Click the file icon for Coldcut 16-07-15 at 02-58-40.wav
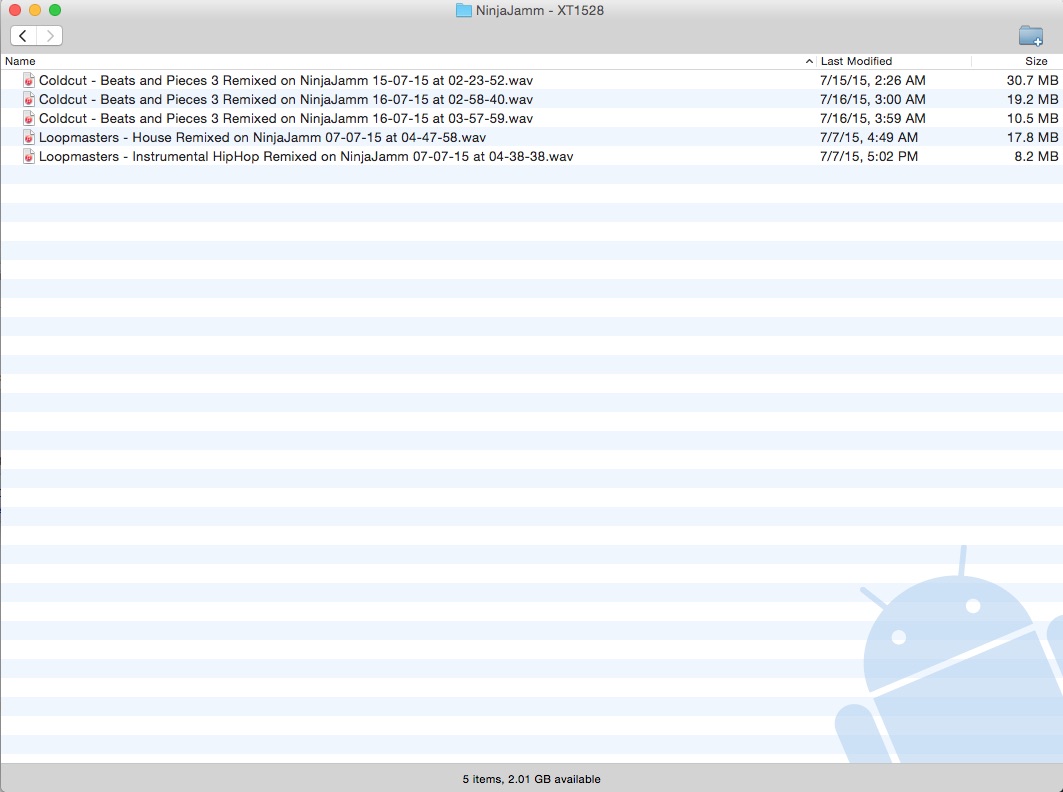This screenshot has width=1063, height=792. click(29, 99)
